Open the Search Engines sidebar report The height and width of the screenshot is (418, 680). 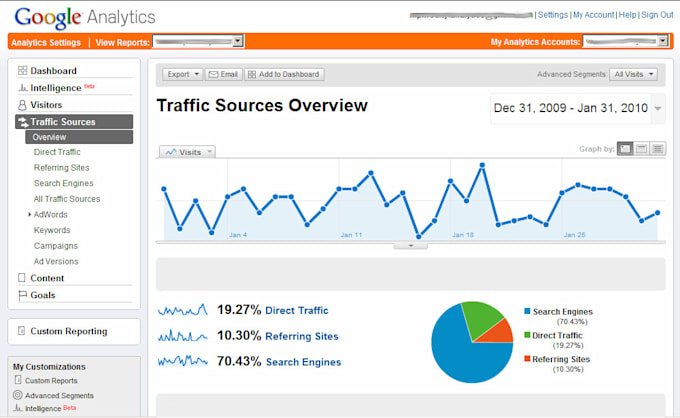pyautogui.click(x=63, y=183)
